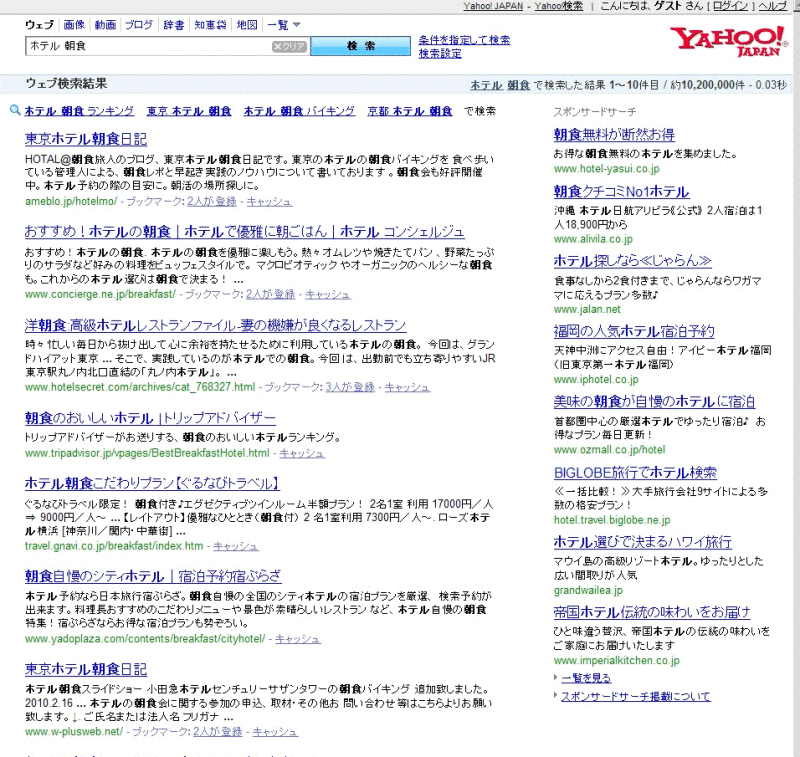
Task: Open sponsored link 朝食無料が断然お得
Action: pos(614,134)
